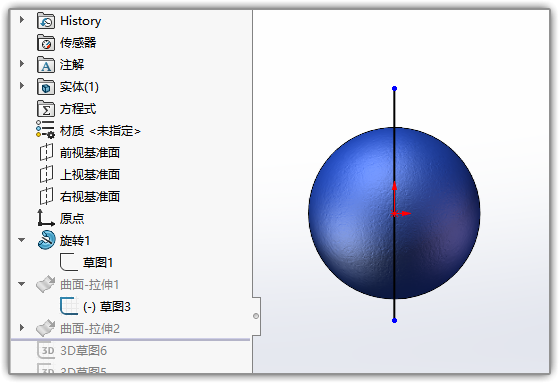This screenshot has width=559, height=383.
Task: Click the 原点 origin icon
Action: pyautogui.click(x=46, y=218)
